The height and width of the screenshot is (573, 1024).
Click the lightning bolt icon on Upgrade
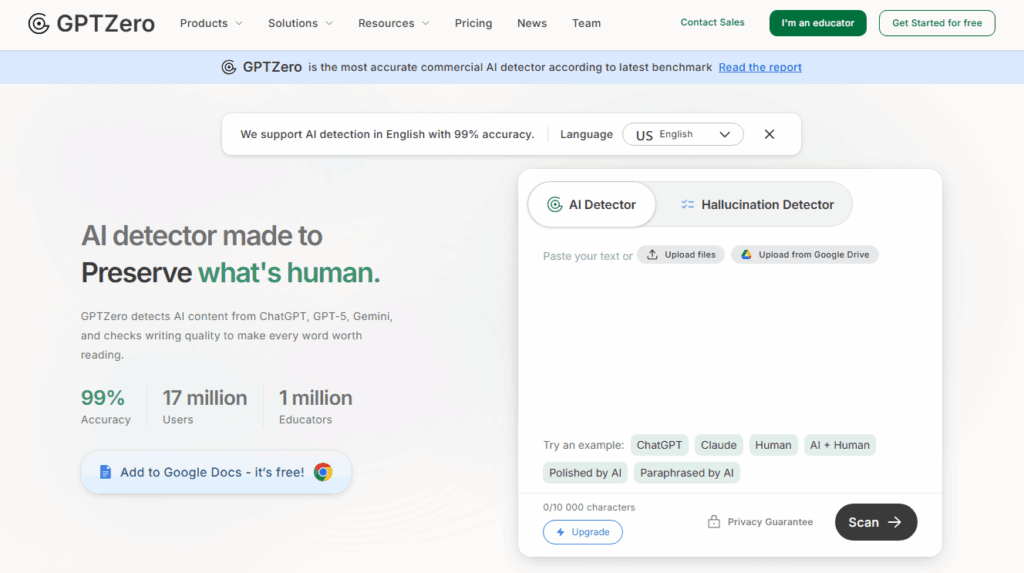pos(560,532)
